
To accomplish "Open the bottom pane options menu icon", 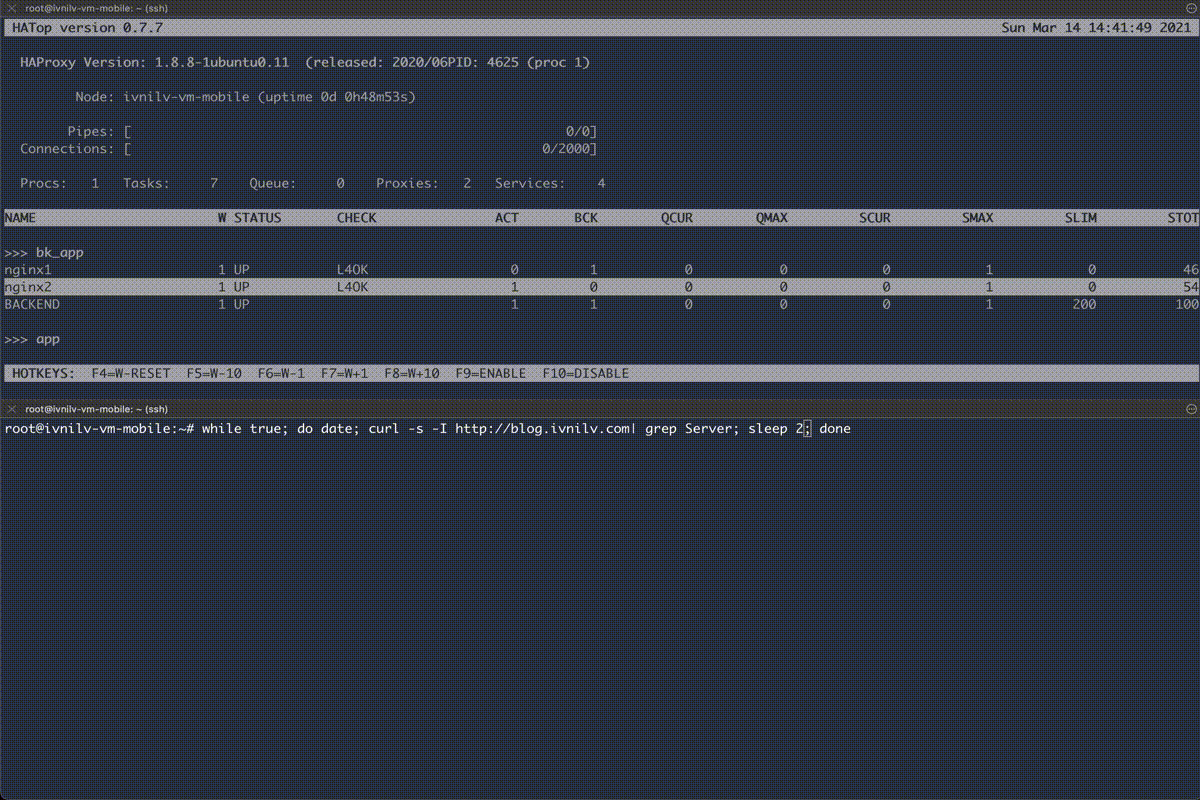I will (1191, 409).
